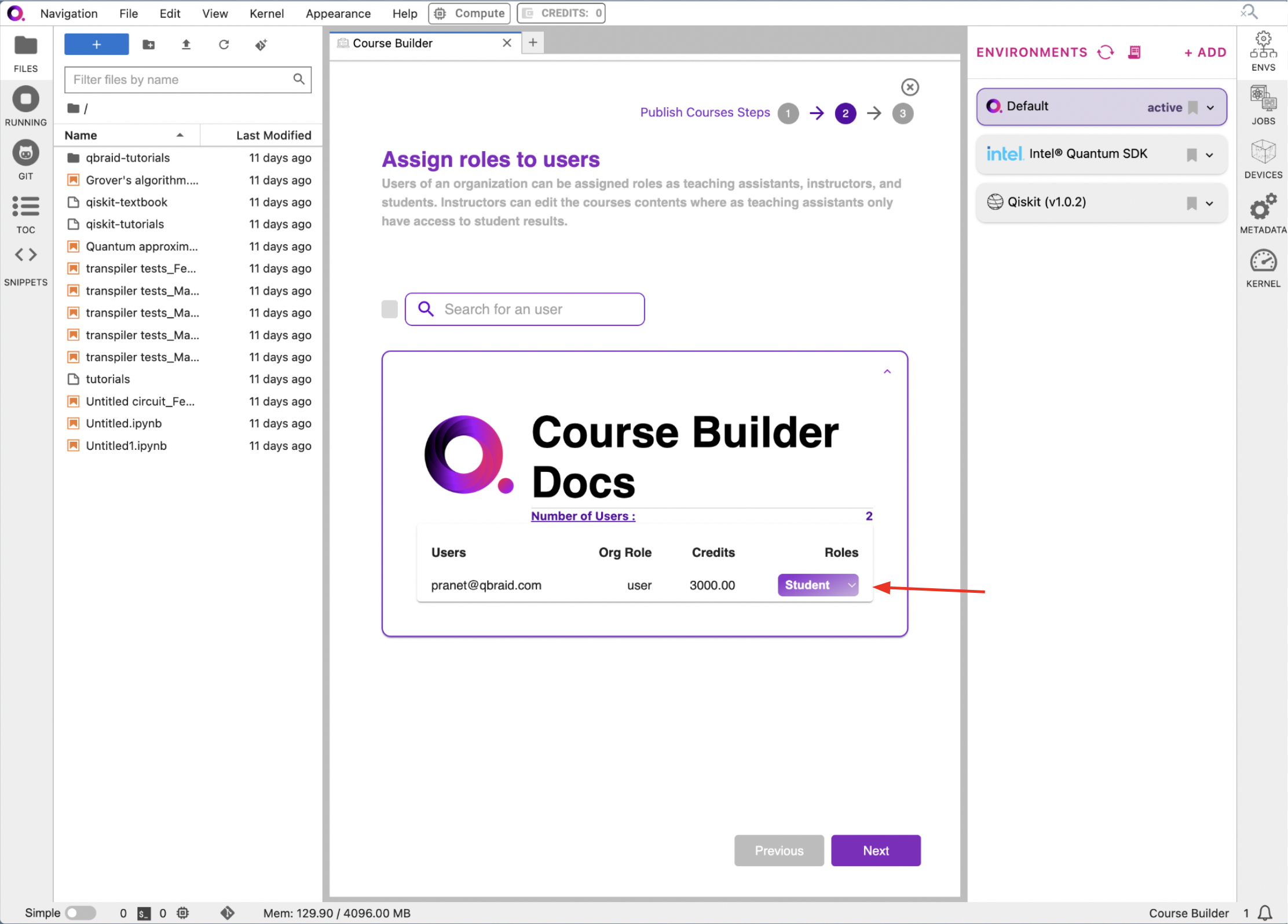Image resolution: width=1288 pixels, height=924 pixels.
Task: Select the Grover's algorithm notebook file
Action: [189, 180]
